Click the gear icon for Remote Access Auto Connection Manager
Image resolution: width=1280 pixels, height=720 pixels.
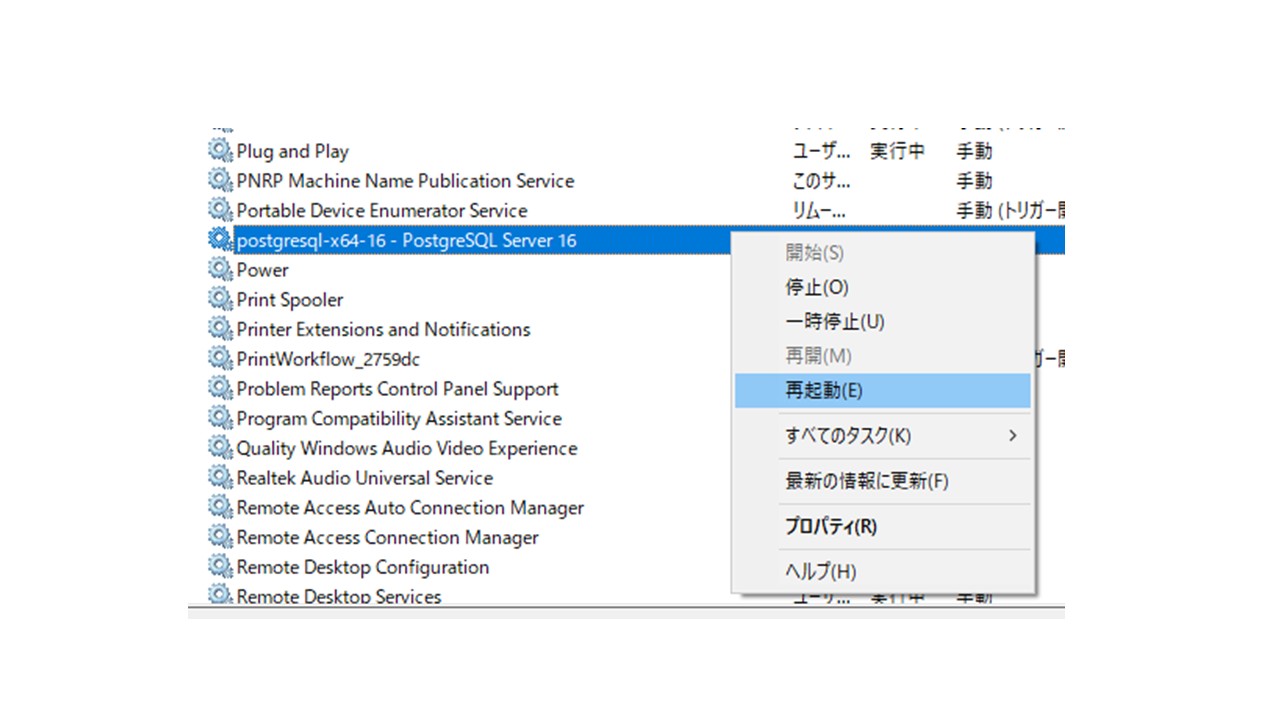point(220,507)
